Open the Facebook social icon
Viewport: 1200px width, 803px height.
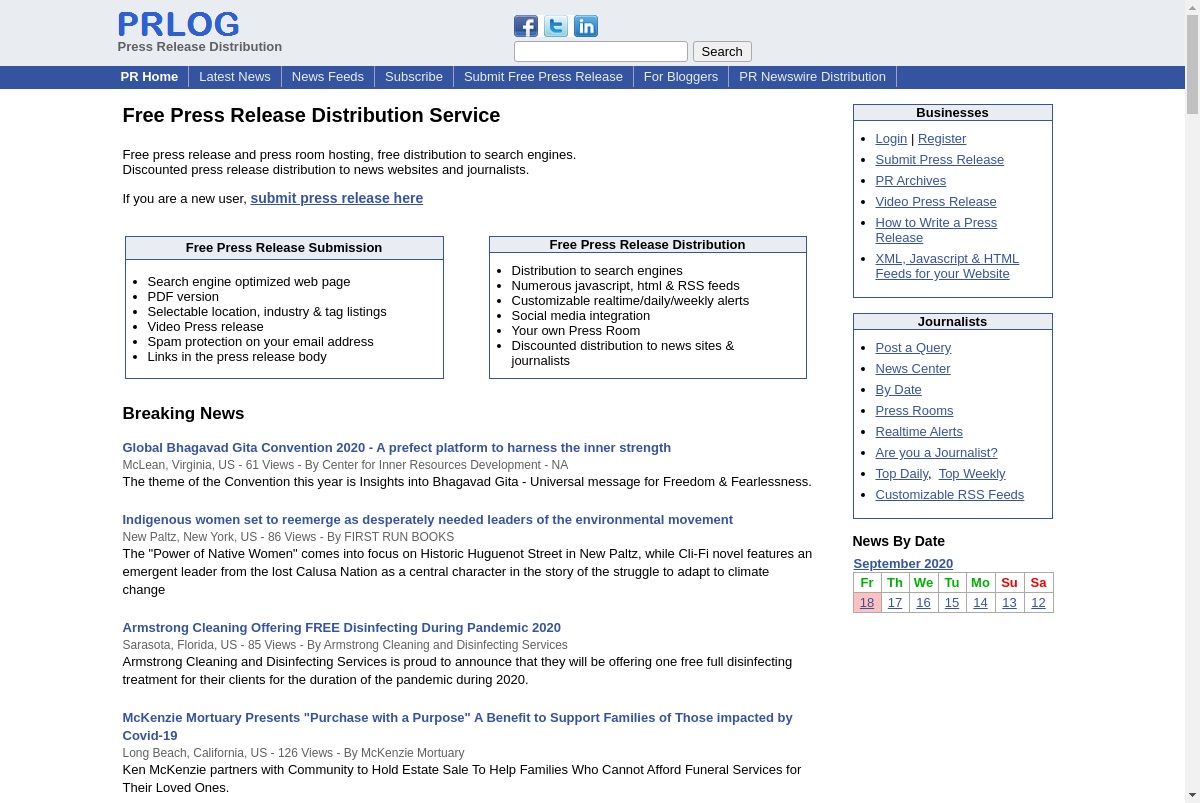pos(526,26)
